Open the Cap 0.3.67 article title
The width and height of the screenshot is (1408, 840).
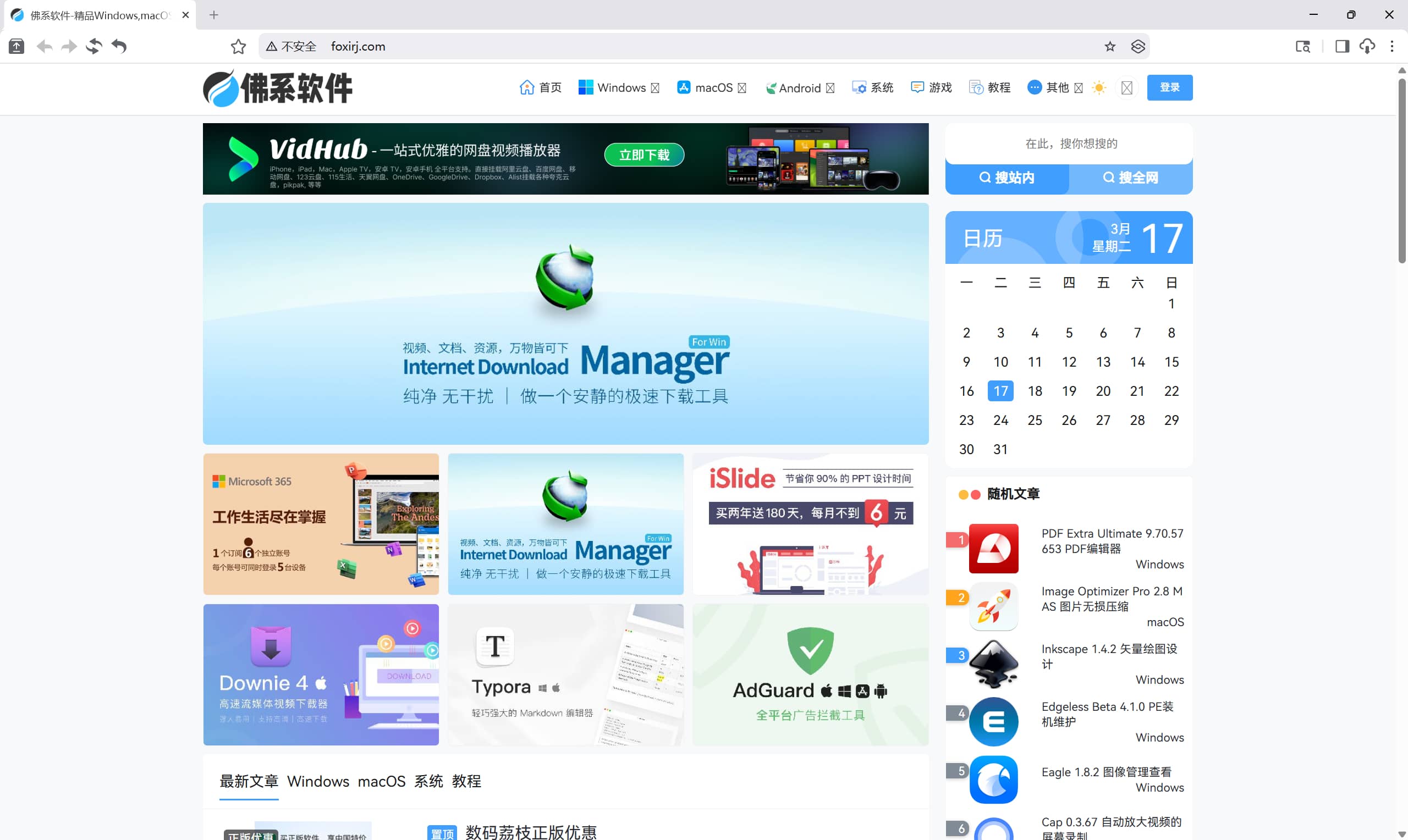pyautogui.click(x=1112, y=828)
